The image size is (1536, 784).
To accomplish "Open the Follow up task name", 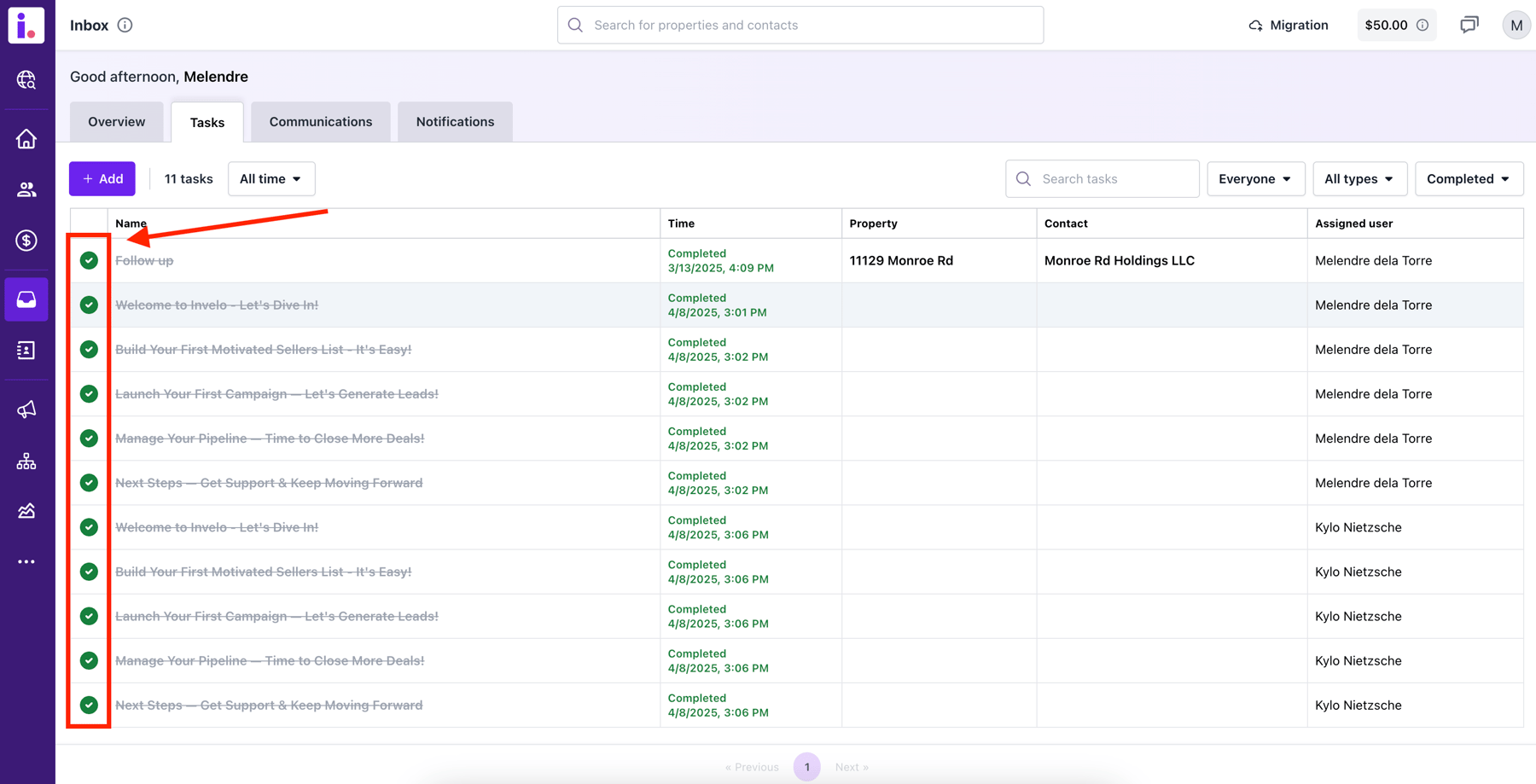I will 144,260.
